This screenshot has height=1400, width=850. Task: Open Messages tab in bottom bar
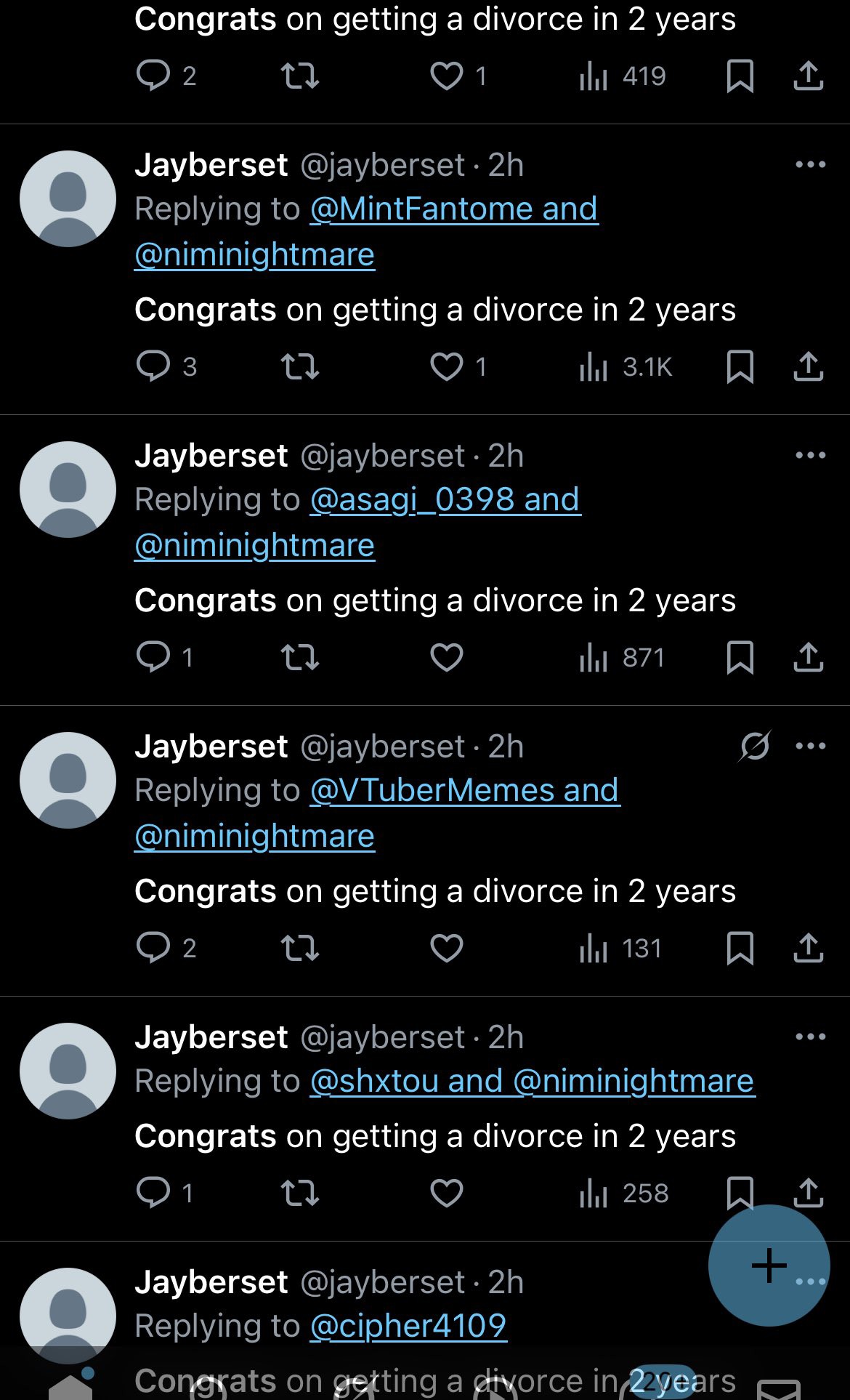tap(779, 1388)
